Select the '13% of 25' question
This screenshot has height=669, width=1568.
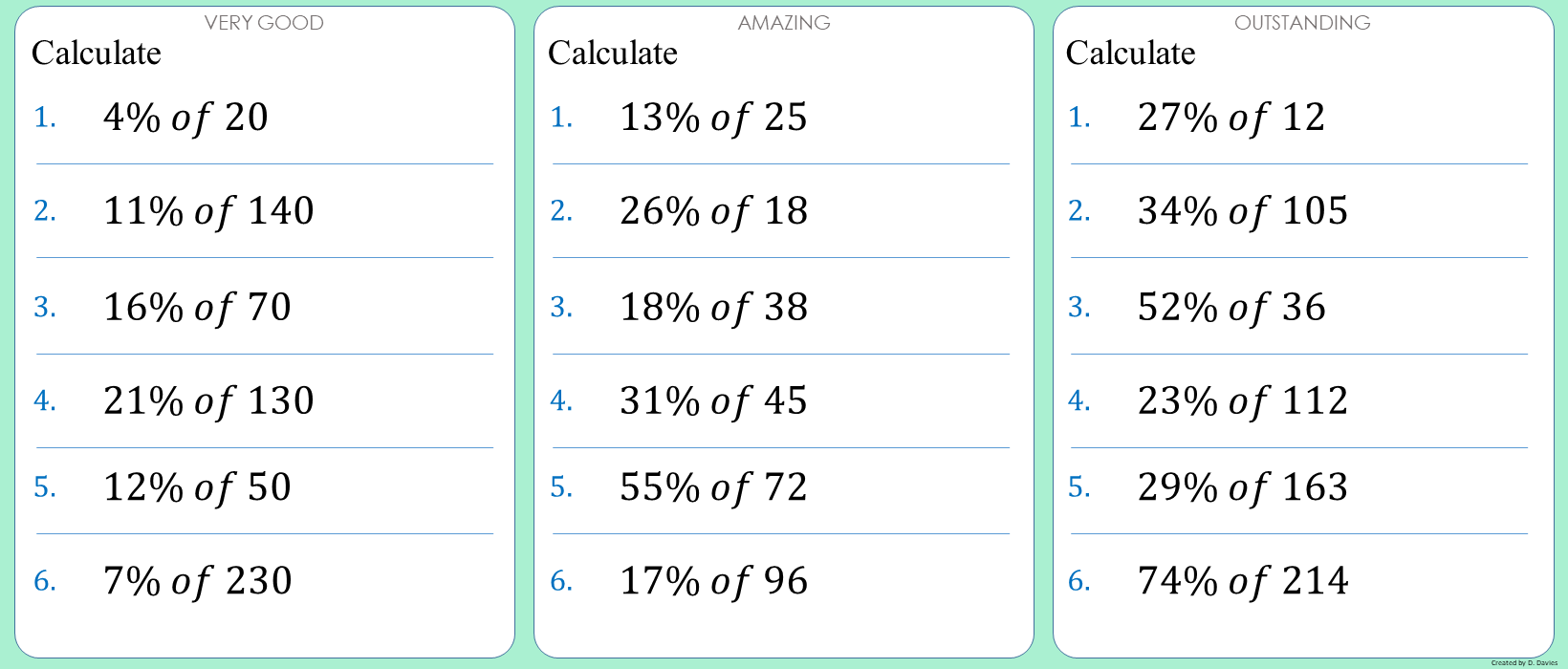click(x=713, y=118)
